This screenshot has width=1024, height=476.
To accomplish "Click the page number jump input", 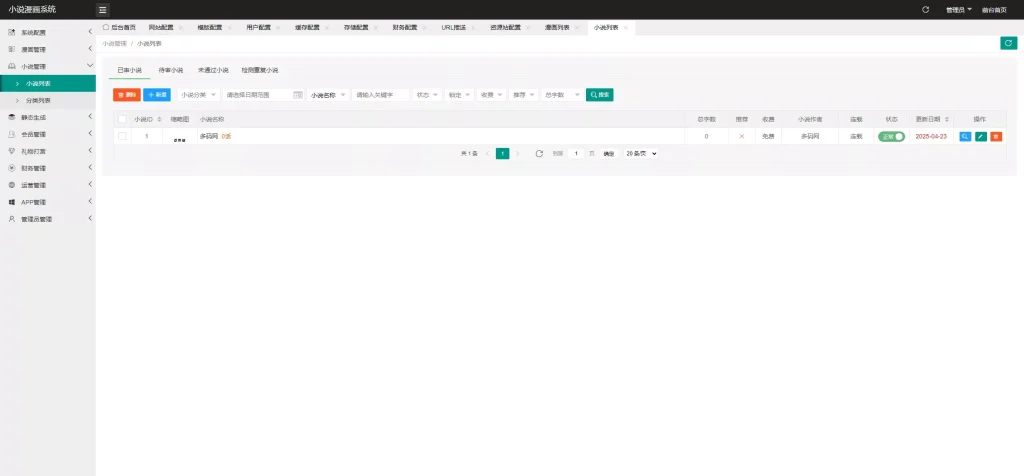I will 576,153.
